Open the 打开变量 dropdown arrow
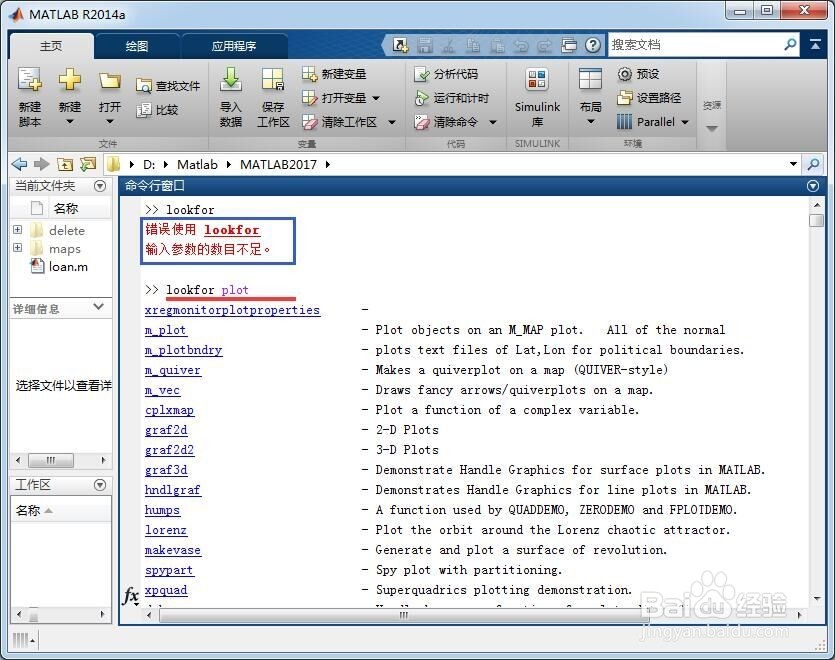The height and width of the screenshot is (660, 835). pos(376,98)
